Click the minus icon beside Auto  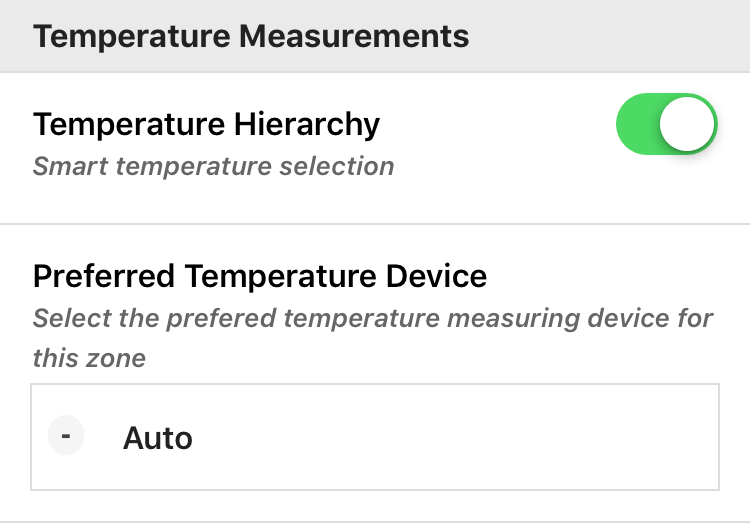tap(66, 437)
